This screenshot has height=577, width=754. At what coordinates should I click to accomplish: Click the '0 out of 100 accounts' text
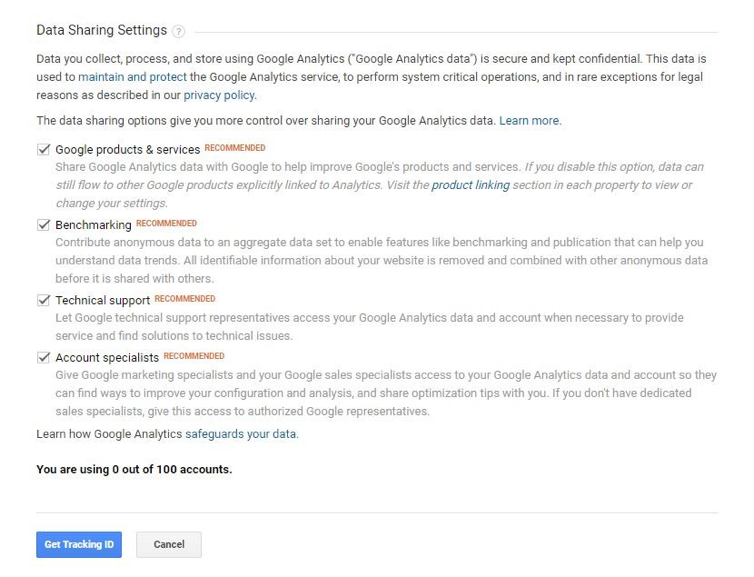point(172,469)
